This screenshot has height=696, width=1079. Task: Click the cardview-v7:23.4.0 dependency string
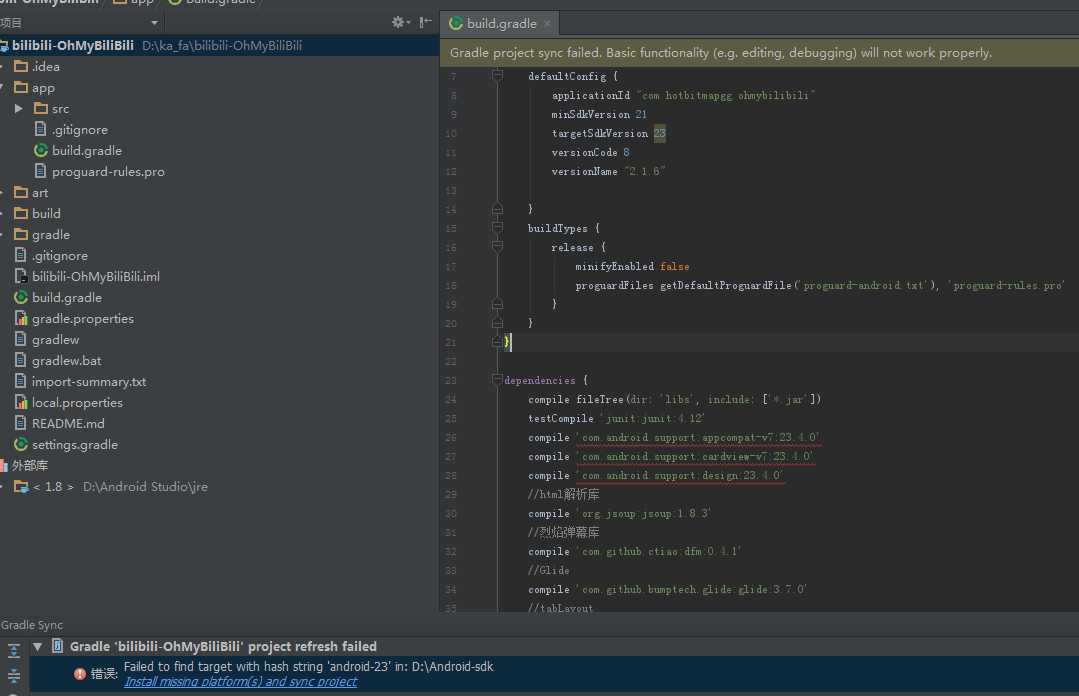pyautogui.click(x=695, y=456)
